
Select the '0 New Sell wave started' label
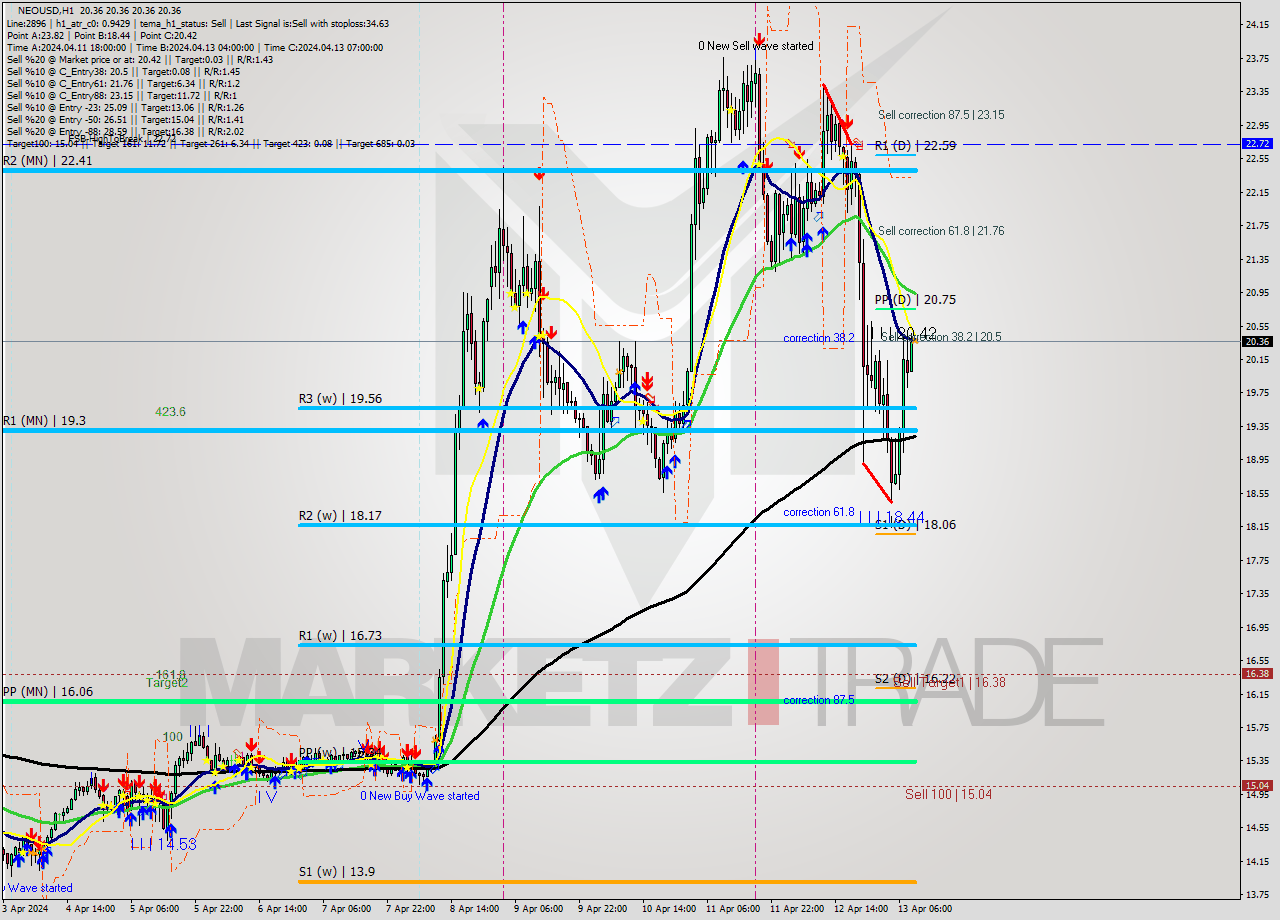[756, 46]
